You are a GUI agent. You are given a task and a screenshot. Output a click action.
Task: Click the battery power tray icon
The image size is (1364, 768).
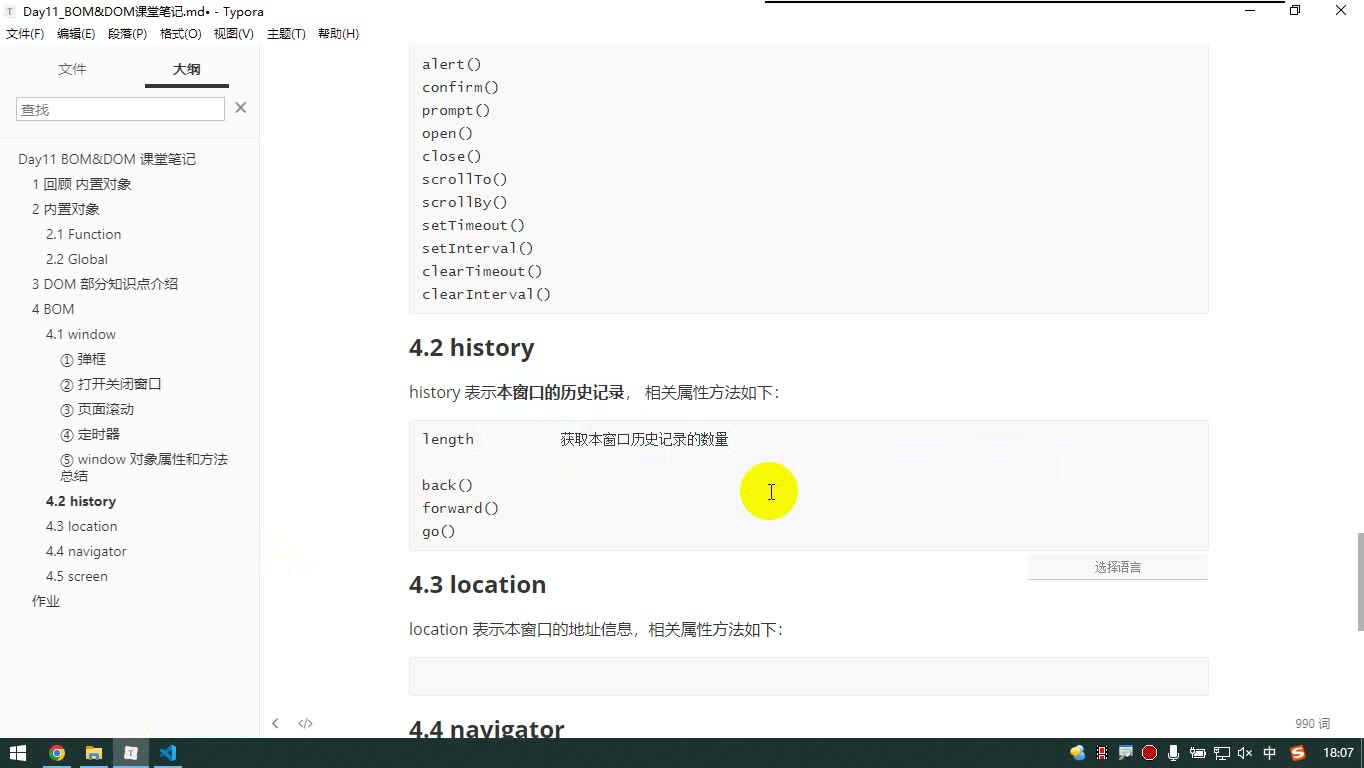coord(1197,753)
